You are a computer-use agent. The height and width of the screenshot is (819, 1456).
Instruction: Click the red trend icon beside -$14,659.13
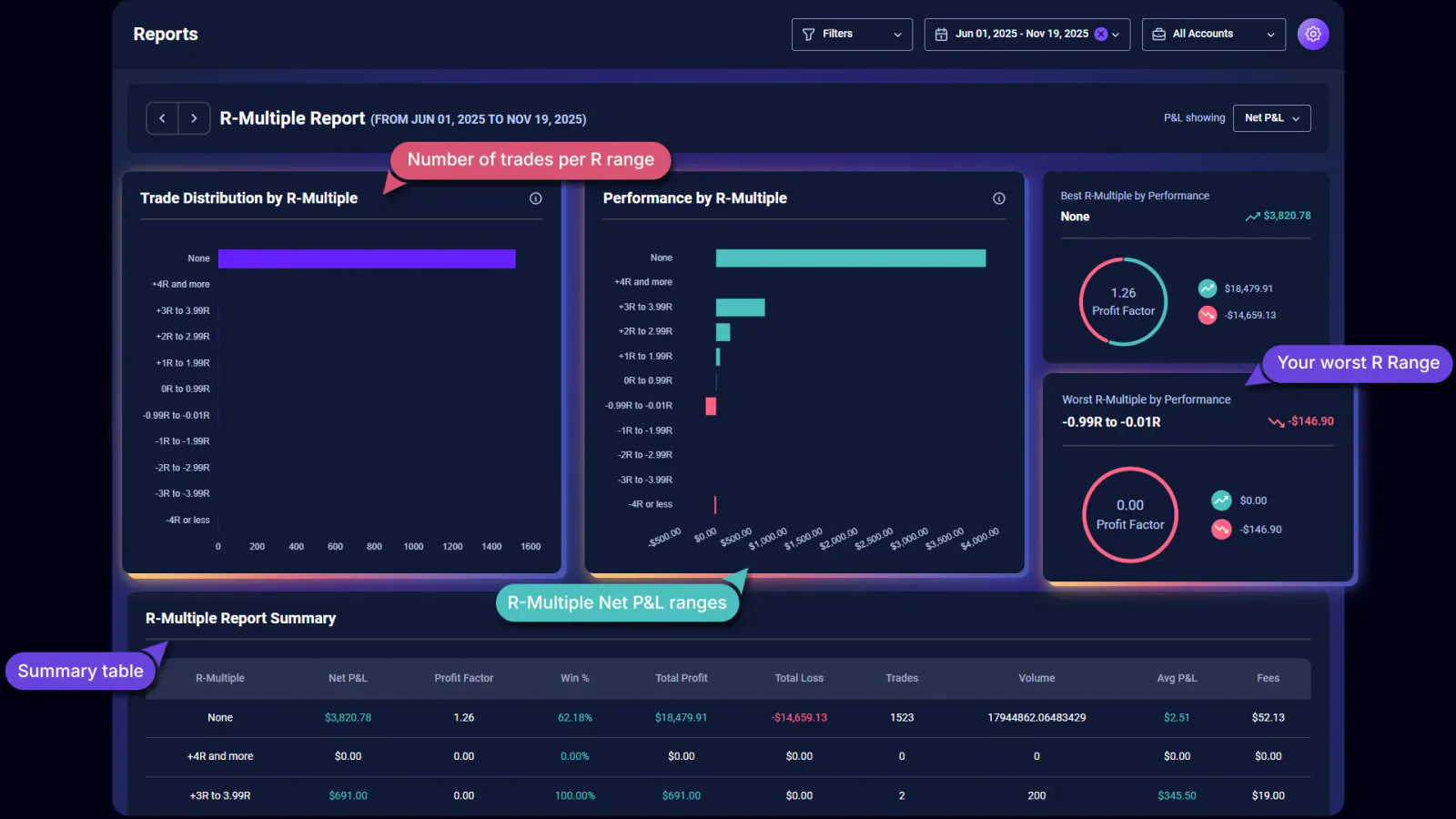[1208, 315]
